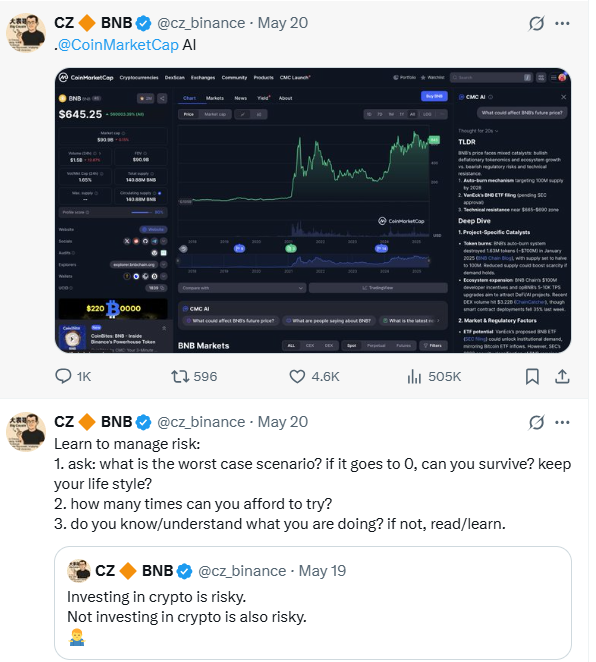This screenshot has height=662, width=596.
Task: Open the embedded CoinMarketCap screenshot image
Action: coord(313,210)
